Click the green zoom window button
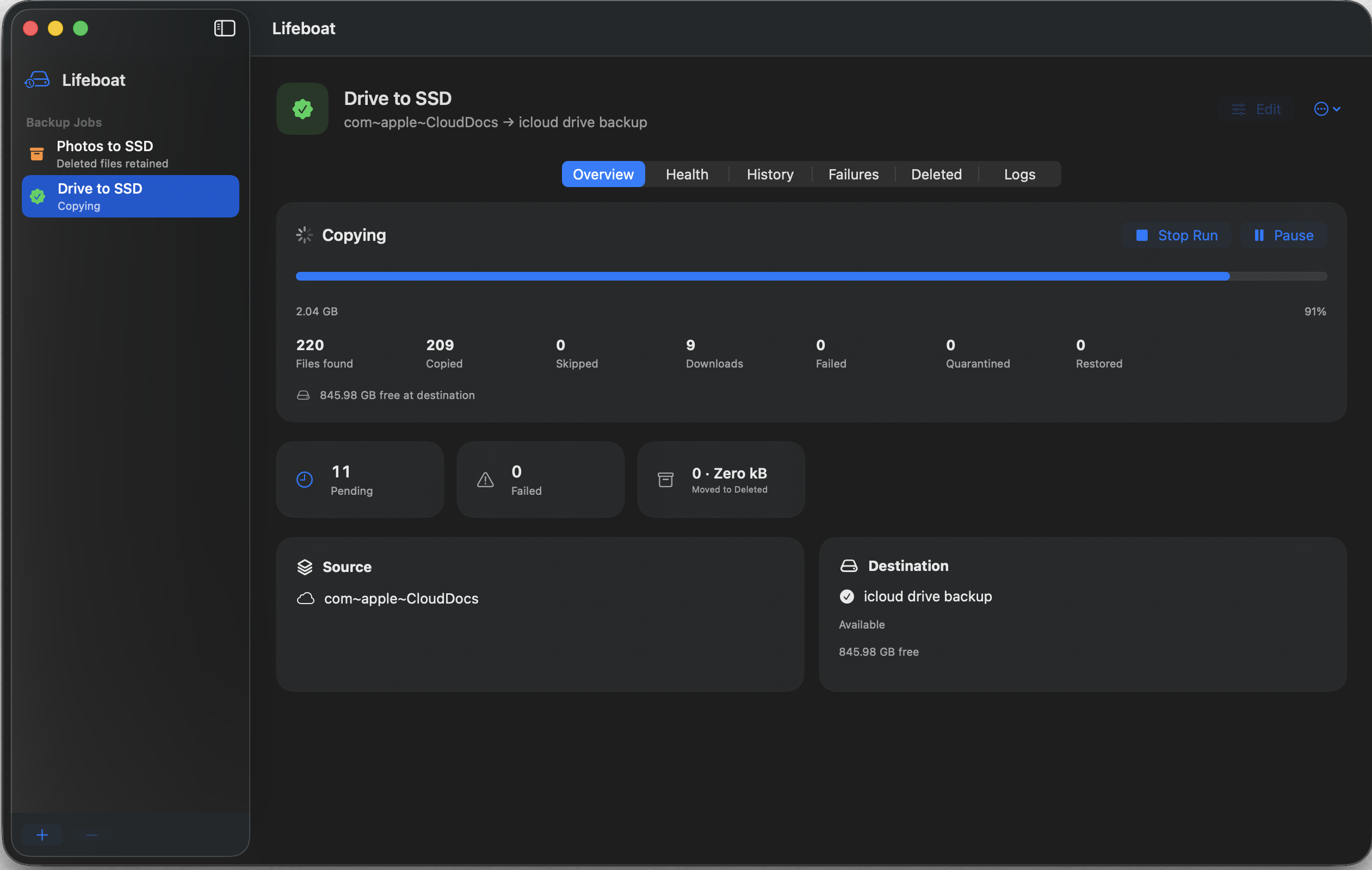 pos(81,28)
